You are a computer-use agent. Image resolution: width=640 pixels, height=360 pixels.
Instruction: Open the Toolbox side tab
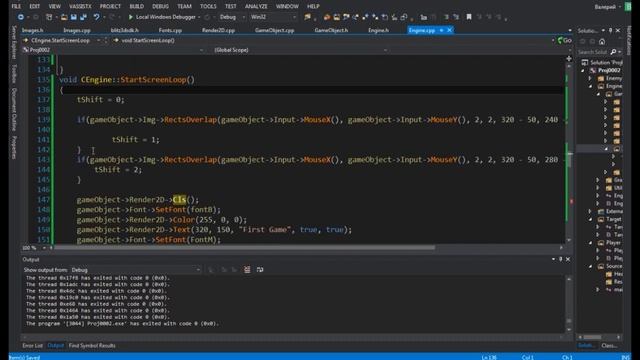[x=14, y=73]
